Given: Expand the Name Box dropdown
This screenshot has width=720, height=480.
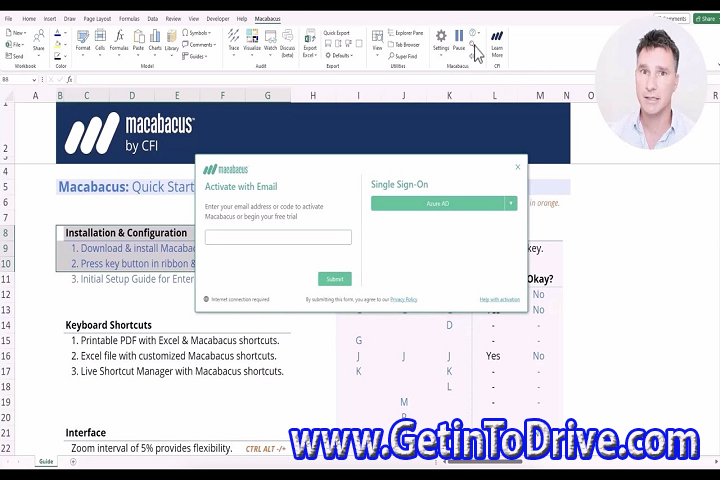Looking at the screenshot, I should 34,80.
